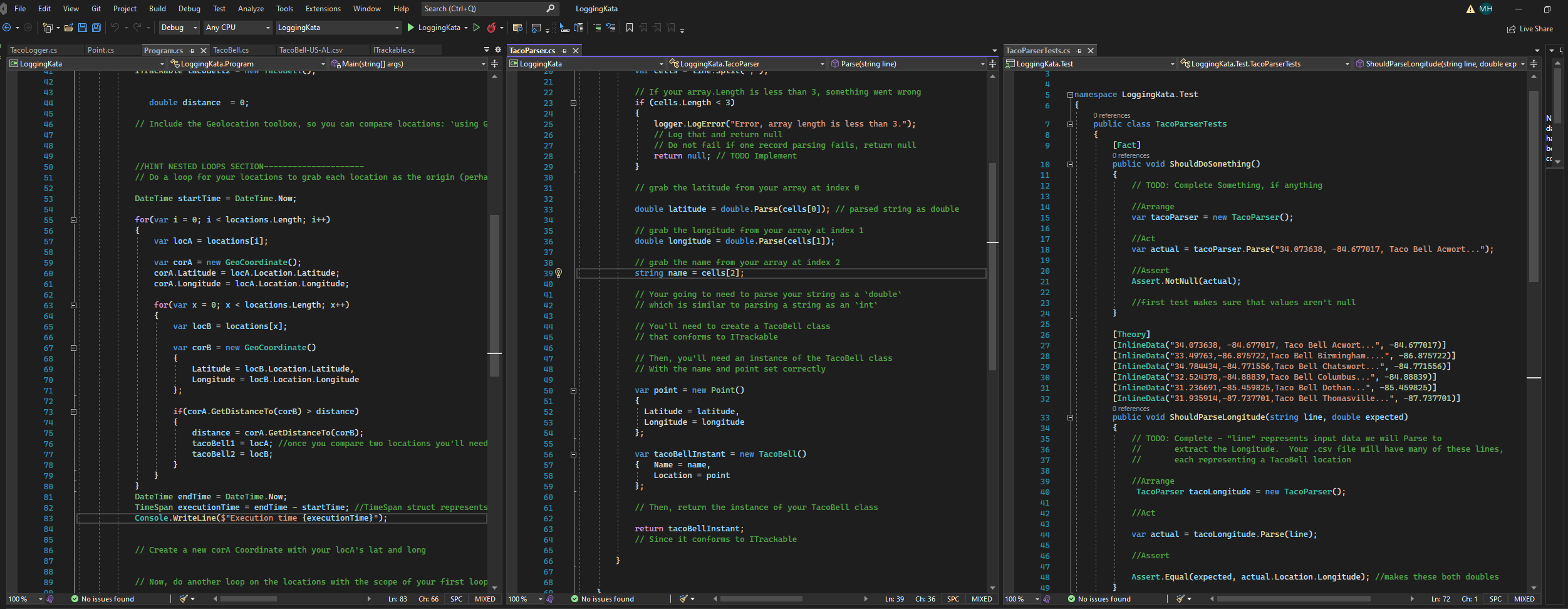Switch to the TacoBell.cs tab

coord(231,50)
